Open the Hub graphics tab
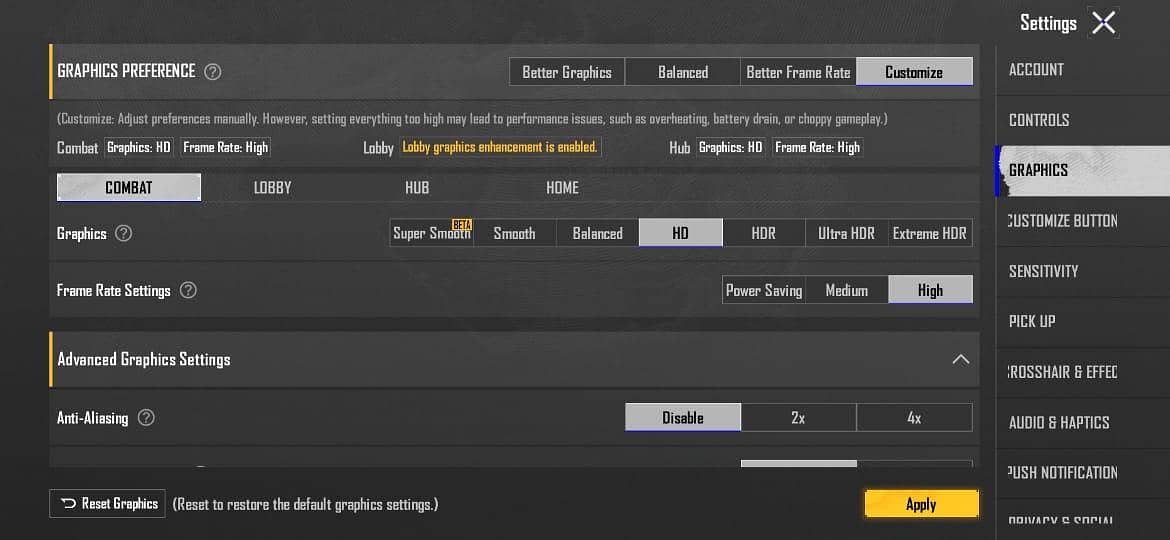Screen dimensions: 1170x540 coord(417,188)
